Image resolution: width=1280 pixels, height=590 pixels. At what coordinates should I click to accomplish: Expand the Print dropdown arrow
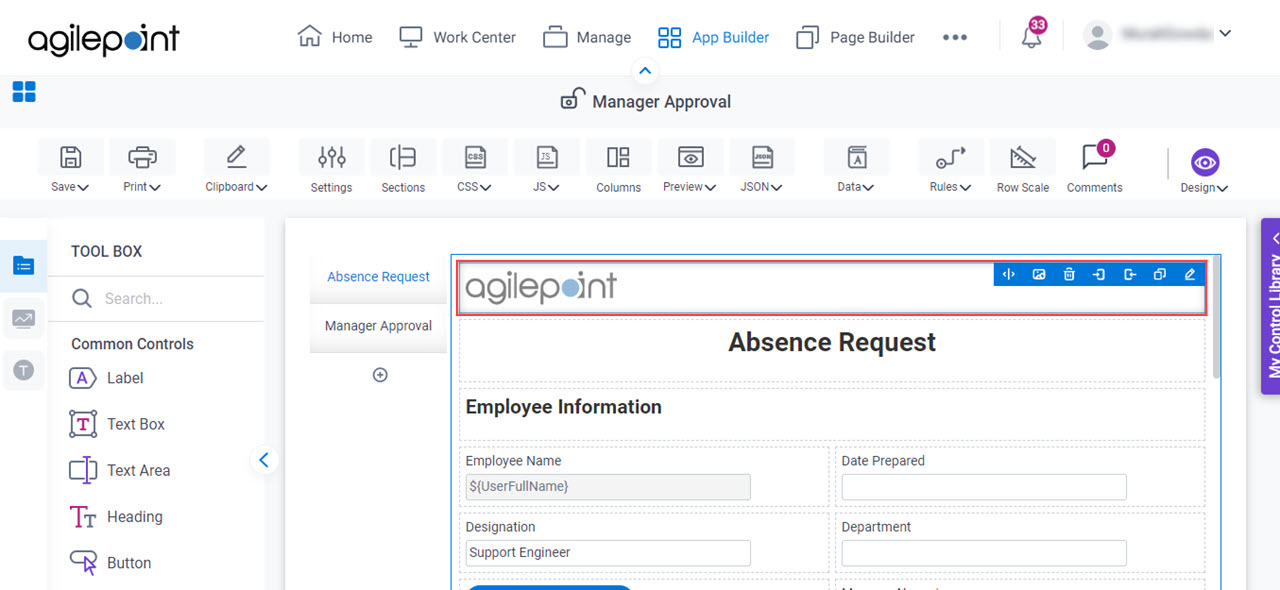tap(155, 187)
